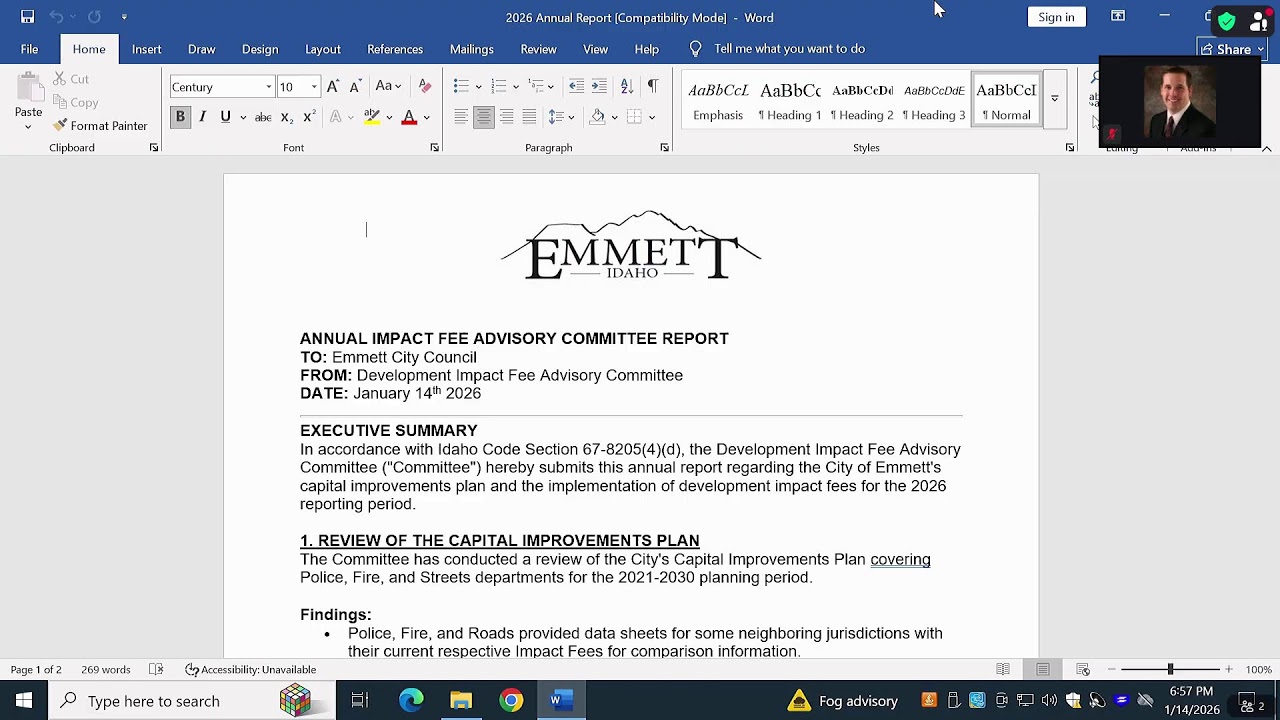Decrease paragraph indent
The image size is (1280, 720).
point(576,87)
